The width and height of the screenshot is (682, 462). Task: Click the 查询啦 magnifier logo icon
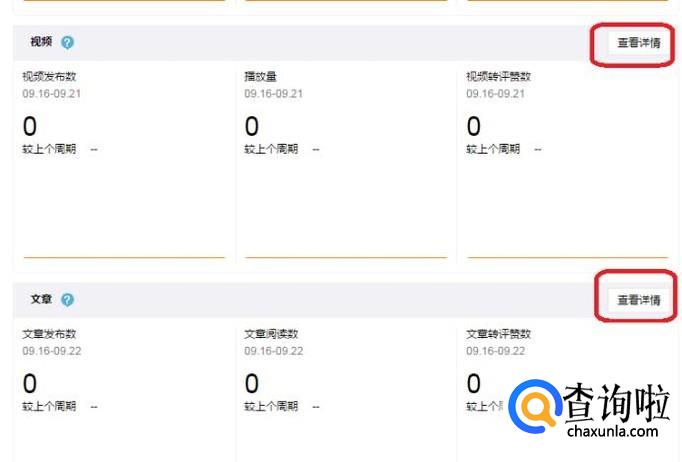tap(534, 410)
